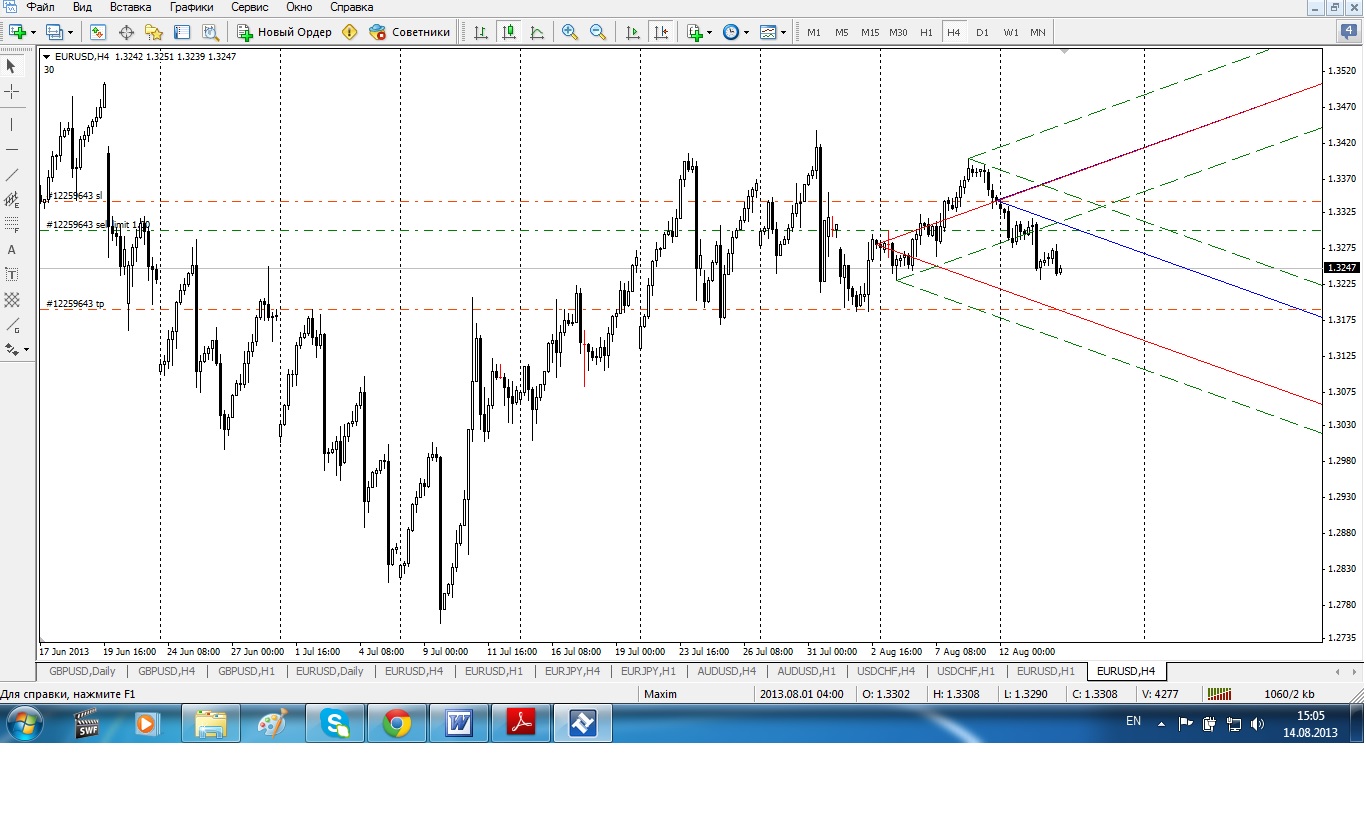Switch to candlestick chart mode
Image resolution: width=1366 pixels, height=821 pixels.
coord(509,32)
